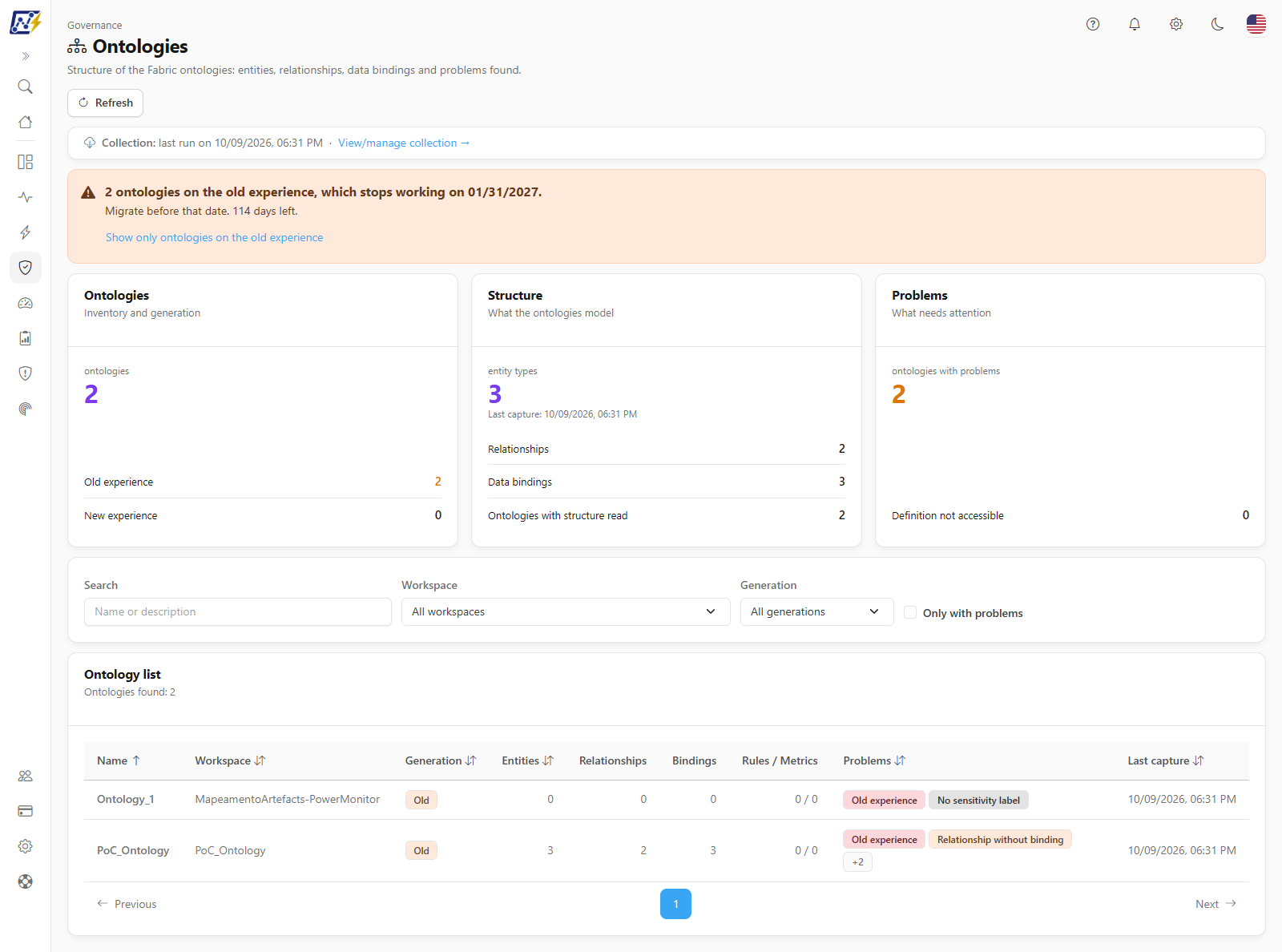Sort table by Workspace column
Viewport: 1282px width, 952px height.
click(230, 760)
